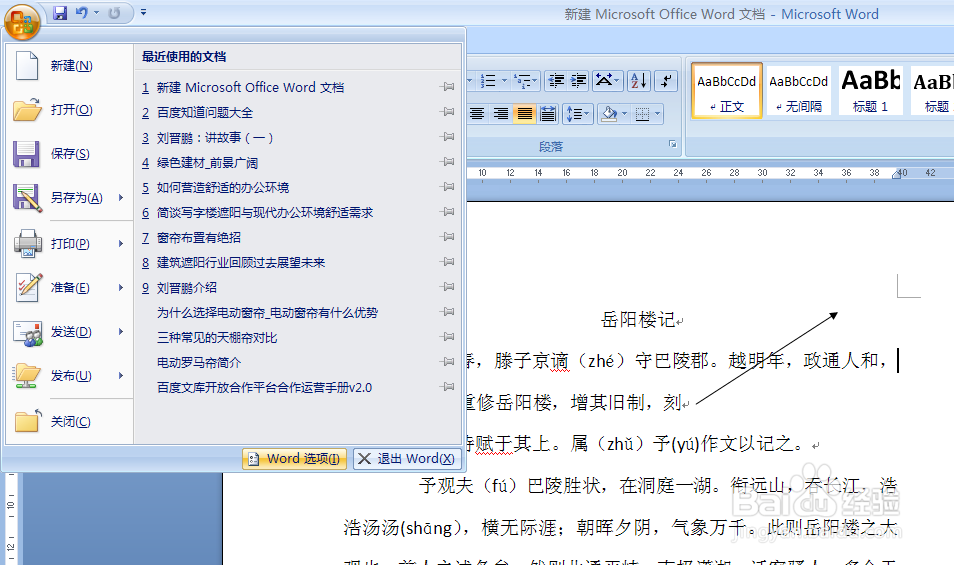Click the Word 选项 button
954x565 pixels.
click(x=294, y=459)
